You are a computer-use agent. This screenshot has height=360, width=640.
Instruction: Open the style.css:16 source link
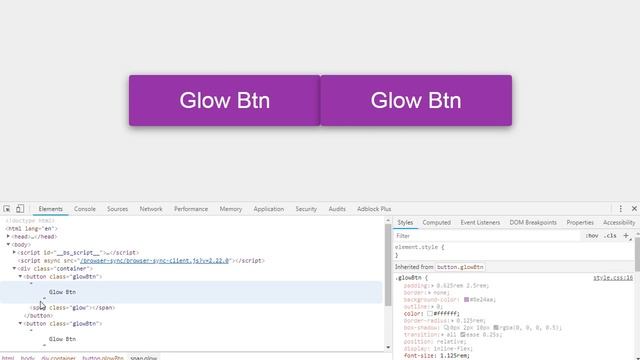point(613,278)
